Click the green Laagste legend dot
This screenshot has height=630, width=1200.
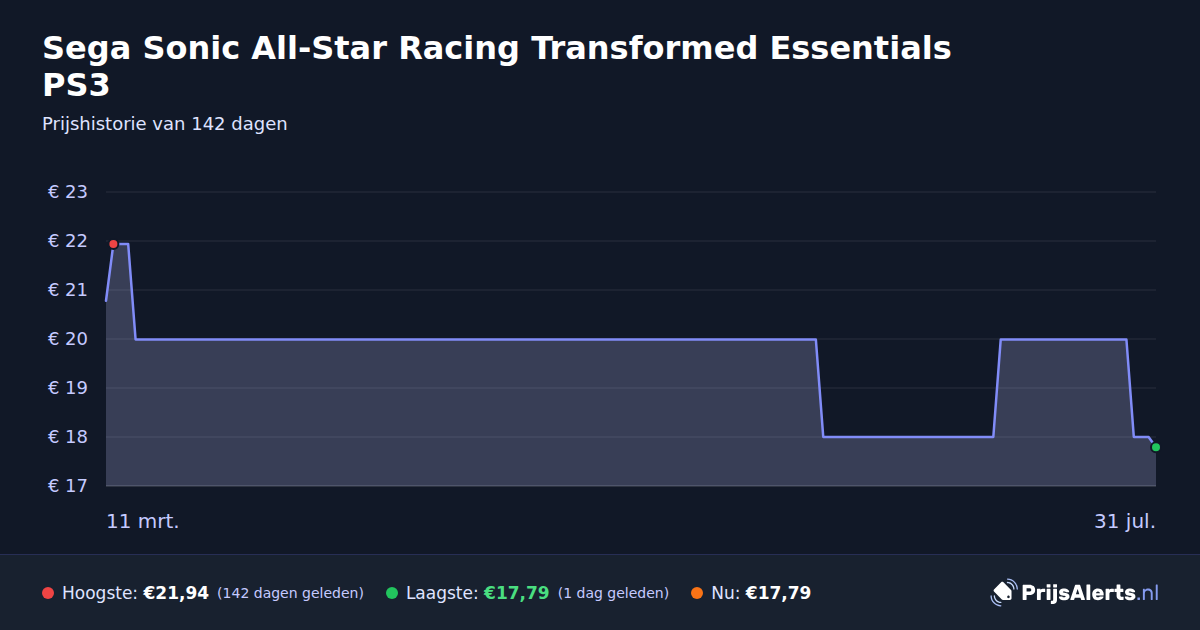(392, 593)
